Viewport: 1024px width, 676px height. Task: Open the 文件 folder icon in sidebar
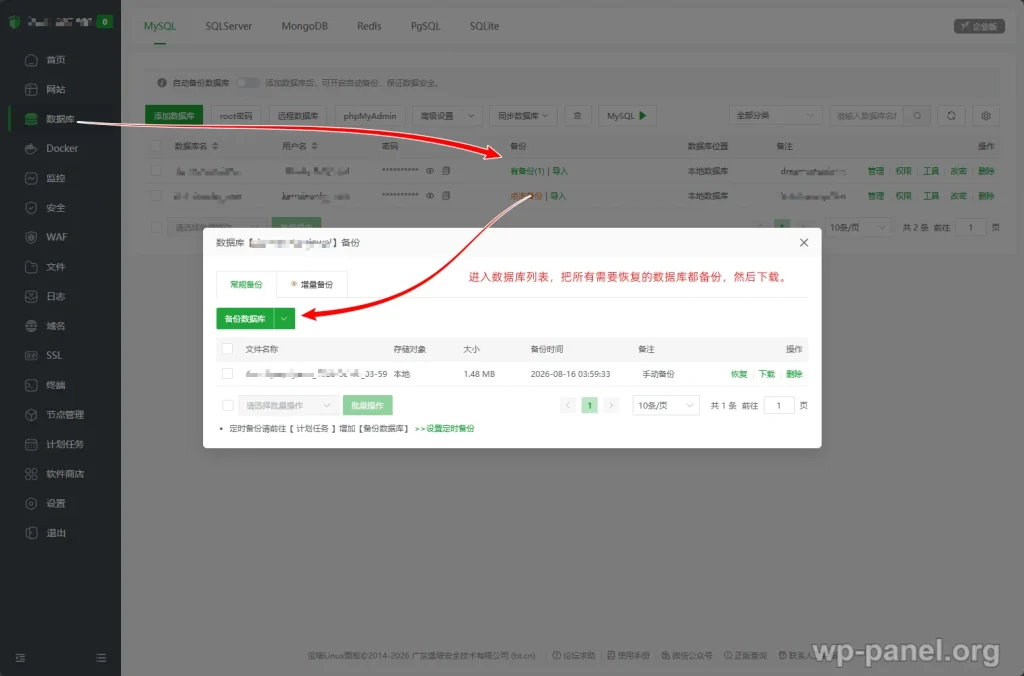(31, 266)
